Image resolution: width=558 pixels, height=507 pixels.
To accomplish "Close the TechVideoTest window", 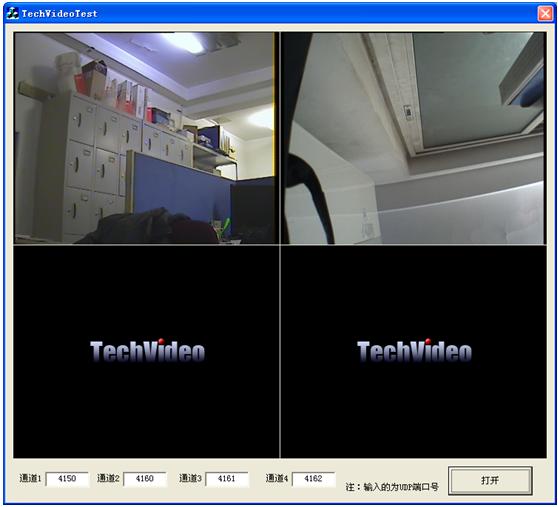I will coord(545,14).
